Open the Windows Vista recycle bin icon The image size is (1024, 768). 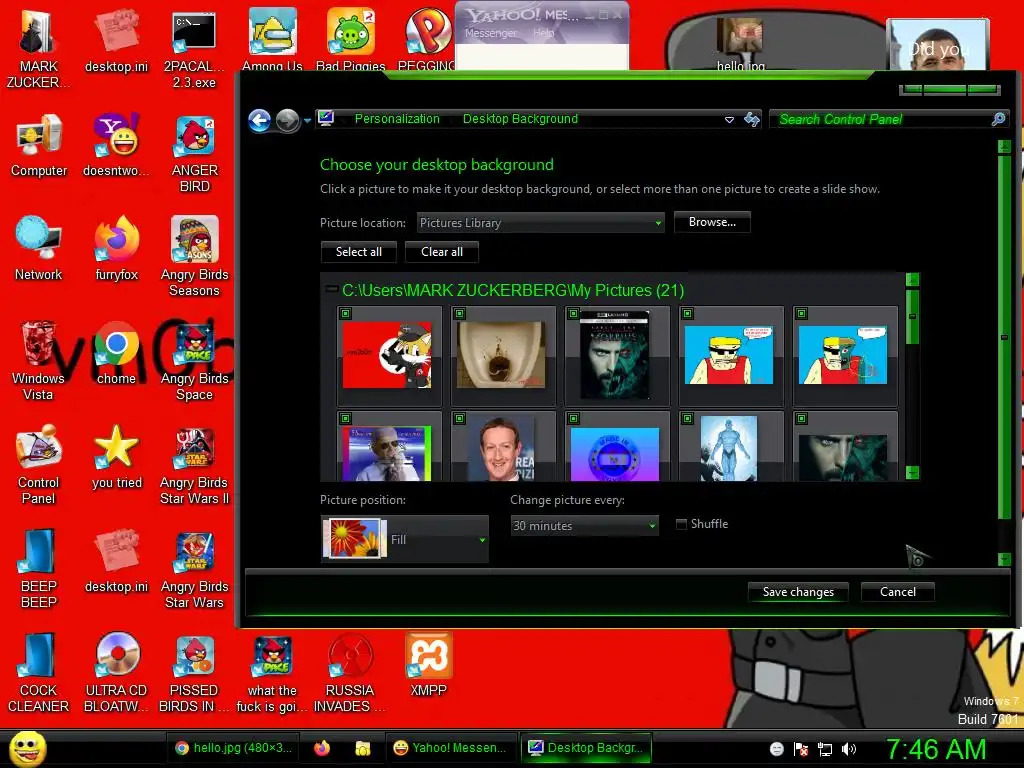coord(38,361)
